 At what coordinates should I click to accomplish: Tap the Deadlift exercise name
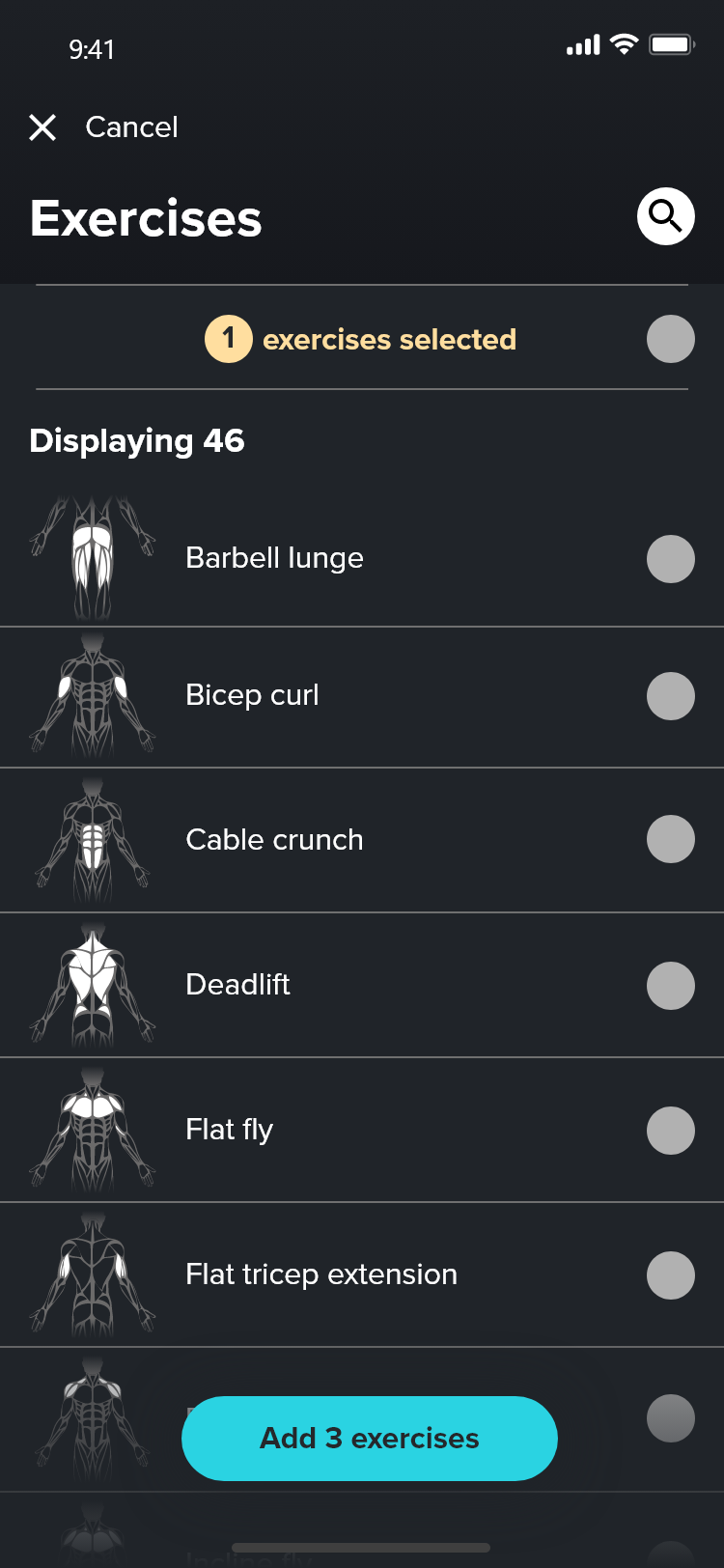click(237, 985)
